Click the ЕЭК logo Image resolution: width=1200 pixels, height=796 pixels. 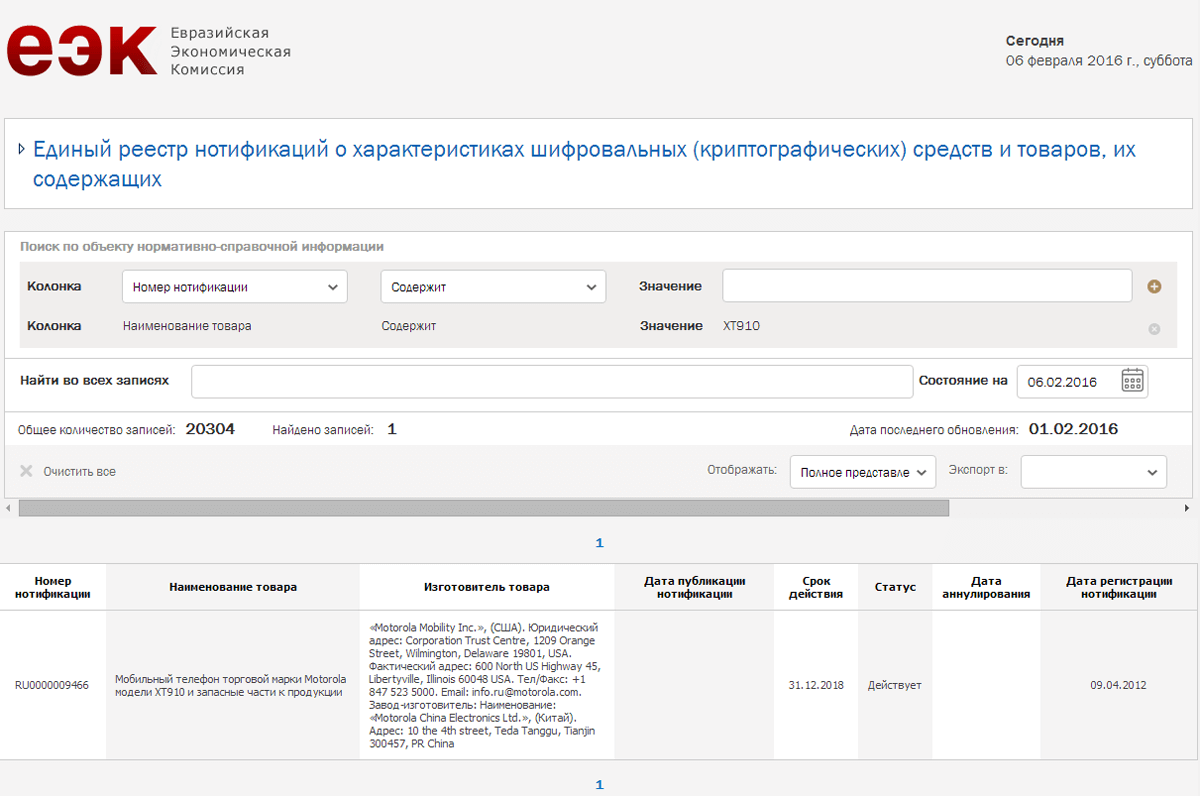(82, 51)
